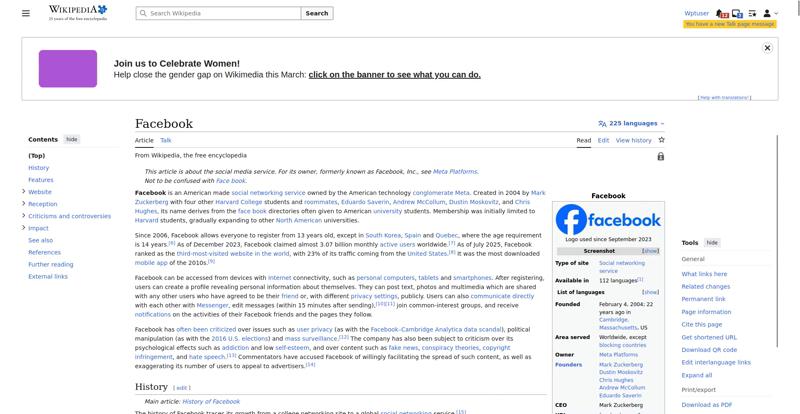The image size is (800, 414).
Task: Hide the Tools panel
Action: (712, 243)
